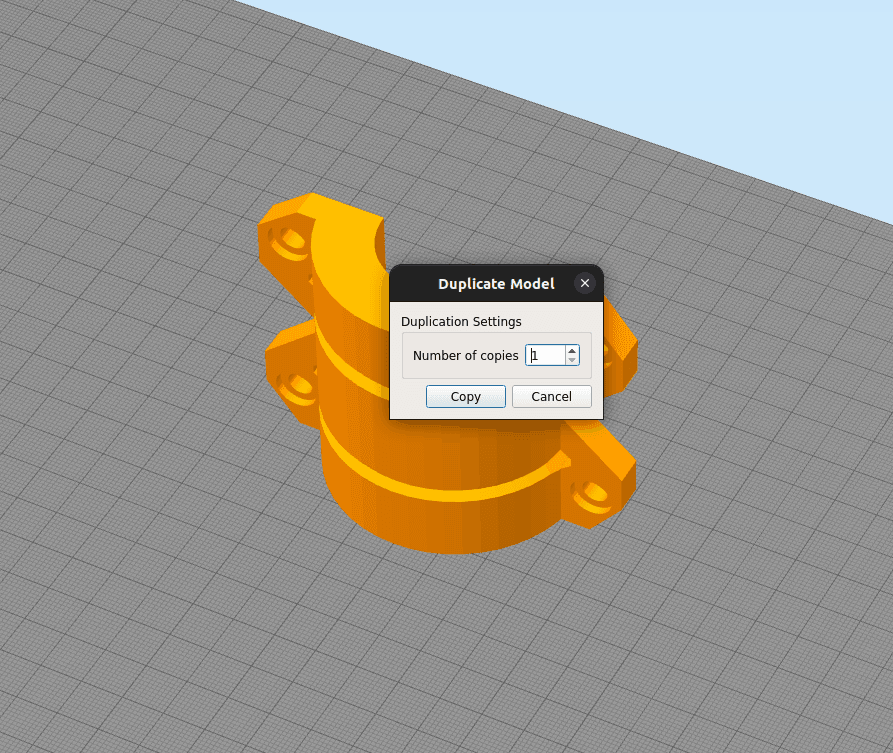This screenshot has height=753, width=893.
Task: Click the Copy button
Action: [465, 396]
